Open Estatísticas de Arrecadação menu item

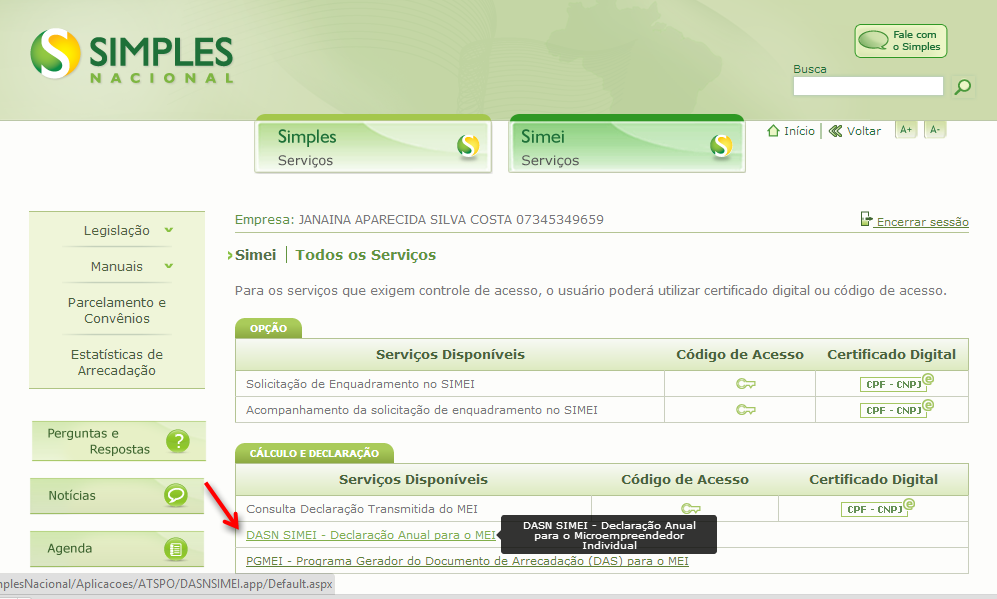[117, 362]
